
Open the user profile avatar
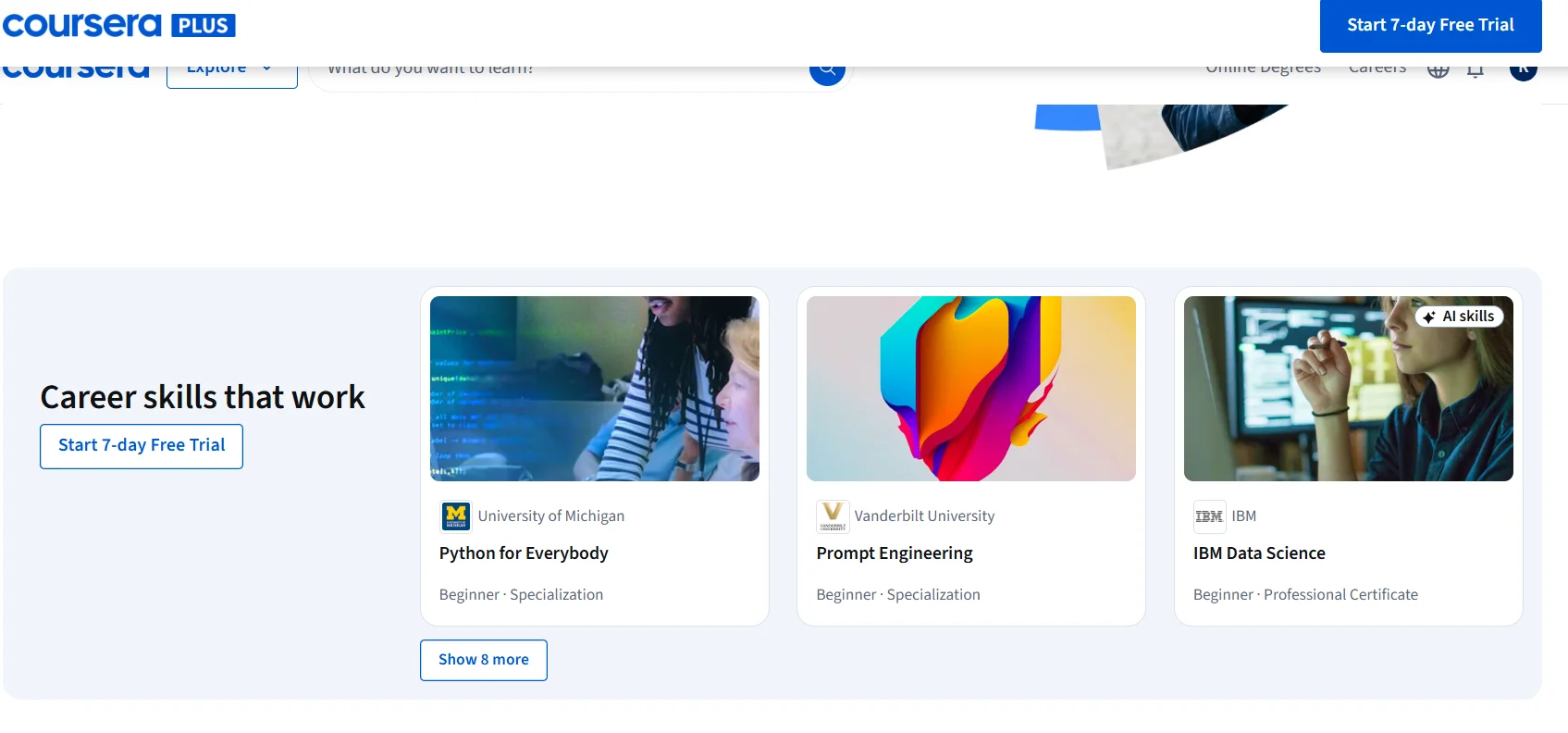1523,73
